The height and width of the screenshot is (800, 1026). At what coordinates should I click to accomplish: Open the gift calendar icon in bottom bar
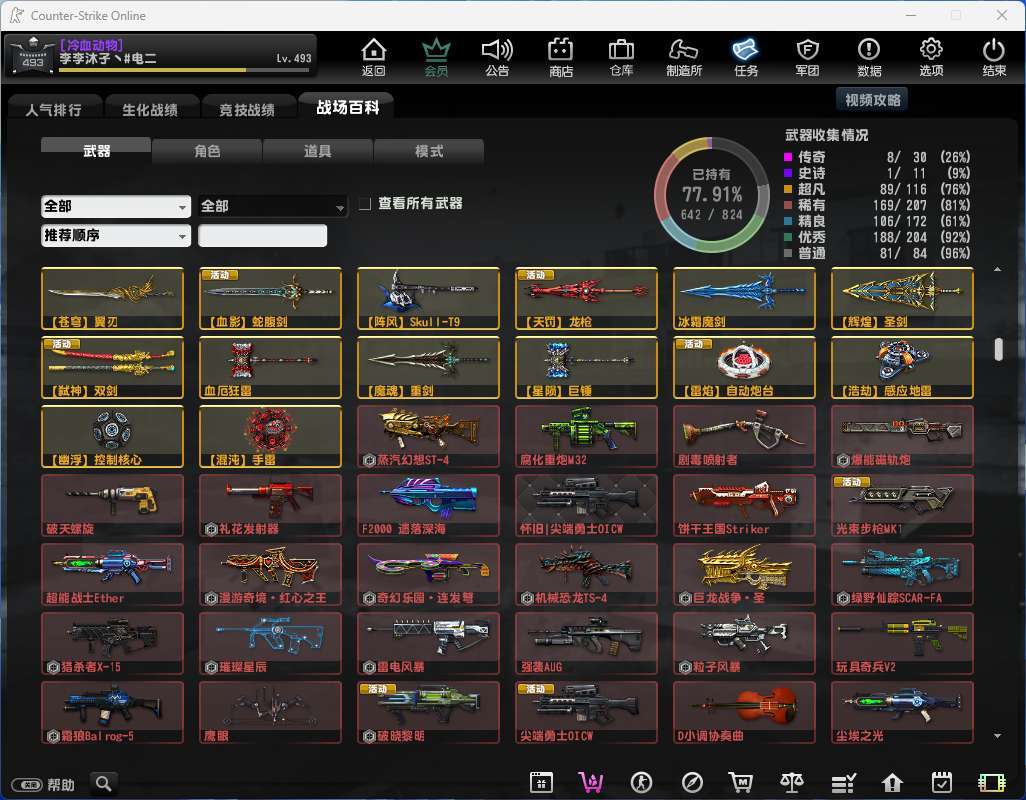[x=541, y=782]
